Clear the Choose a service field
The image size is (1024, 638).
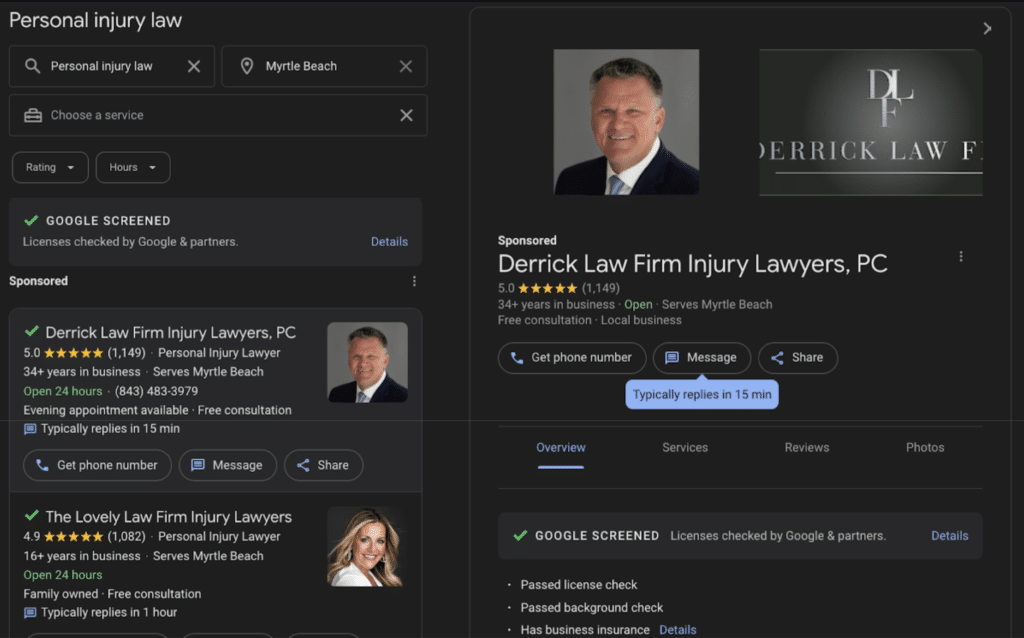(x=406, y=115)
